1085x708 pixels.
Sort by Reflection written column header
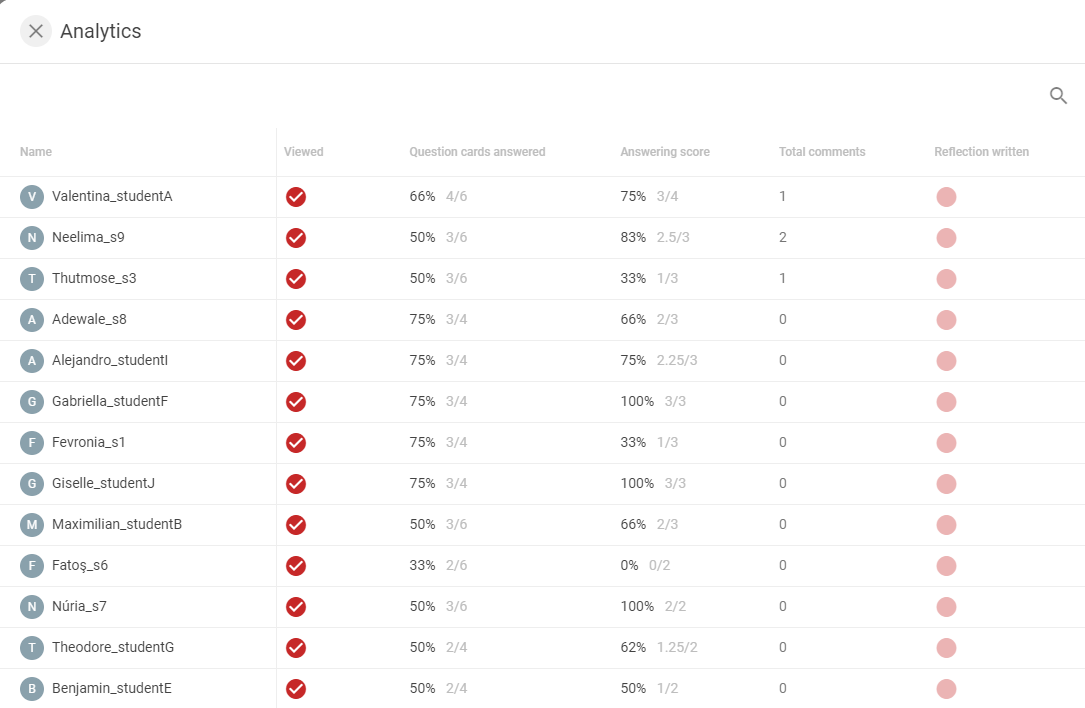coord(981,152)
